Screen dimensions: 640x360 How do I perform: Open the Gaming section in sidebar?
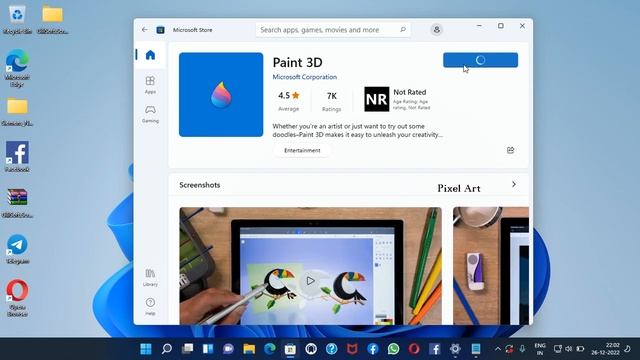(x=150, y=114)
